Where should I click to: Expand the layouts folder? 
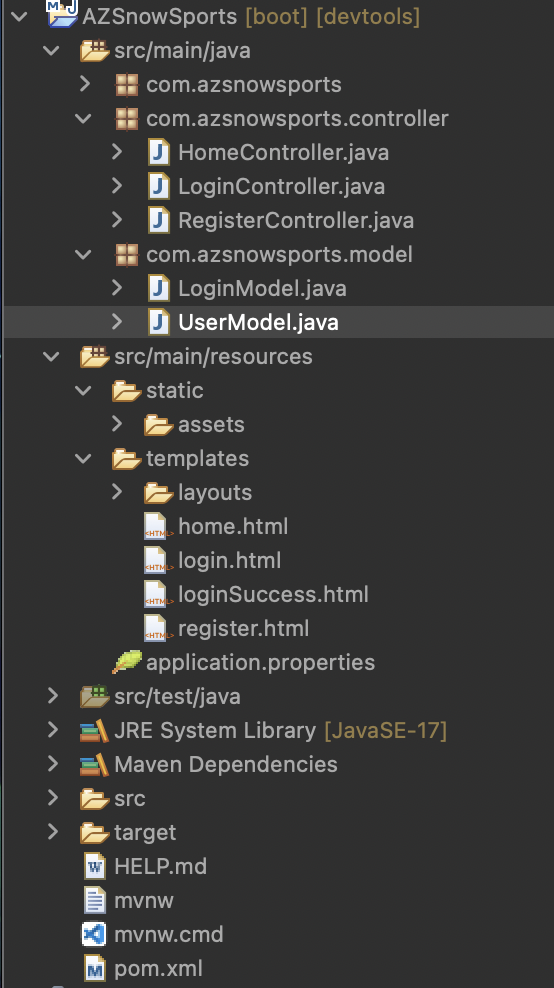tap(117, 492)
